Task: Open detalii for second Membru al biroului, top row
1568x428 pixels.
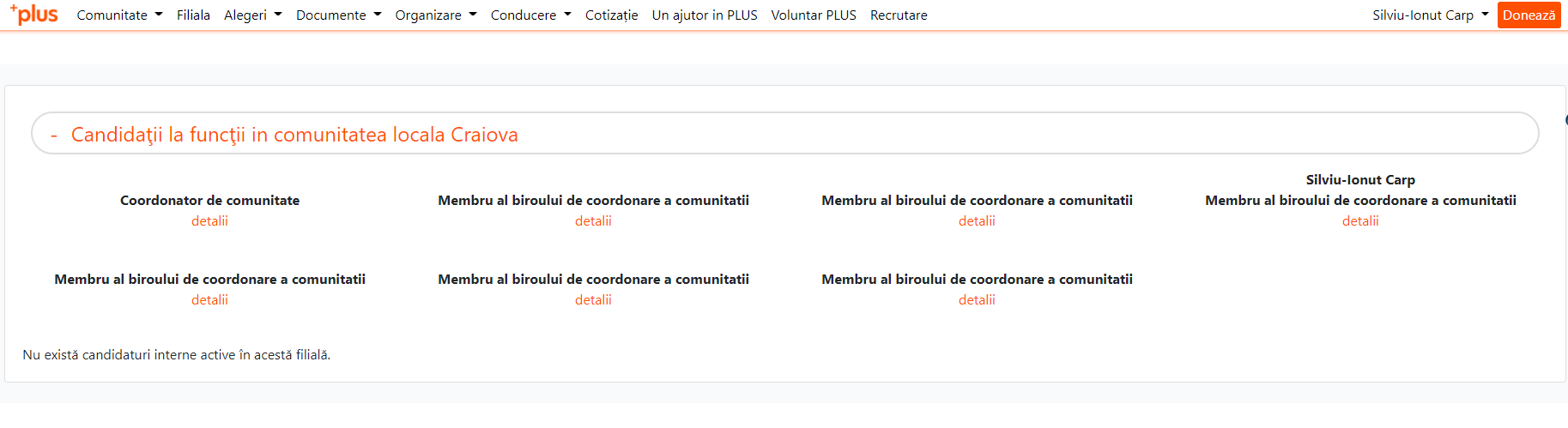Action: (x=593, y=221)
